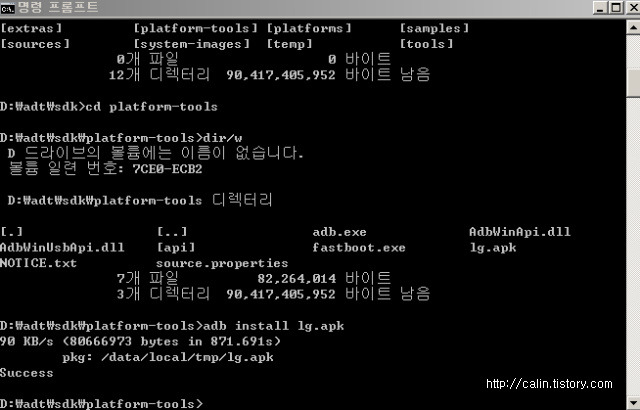Minimize the command prompt window
The width and height of the screenshot is (640, 410).
tap(600, 8)
